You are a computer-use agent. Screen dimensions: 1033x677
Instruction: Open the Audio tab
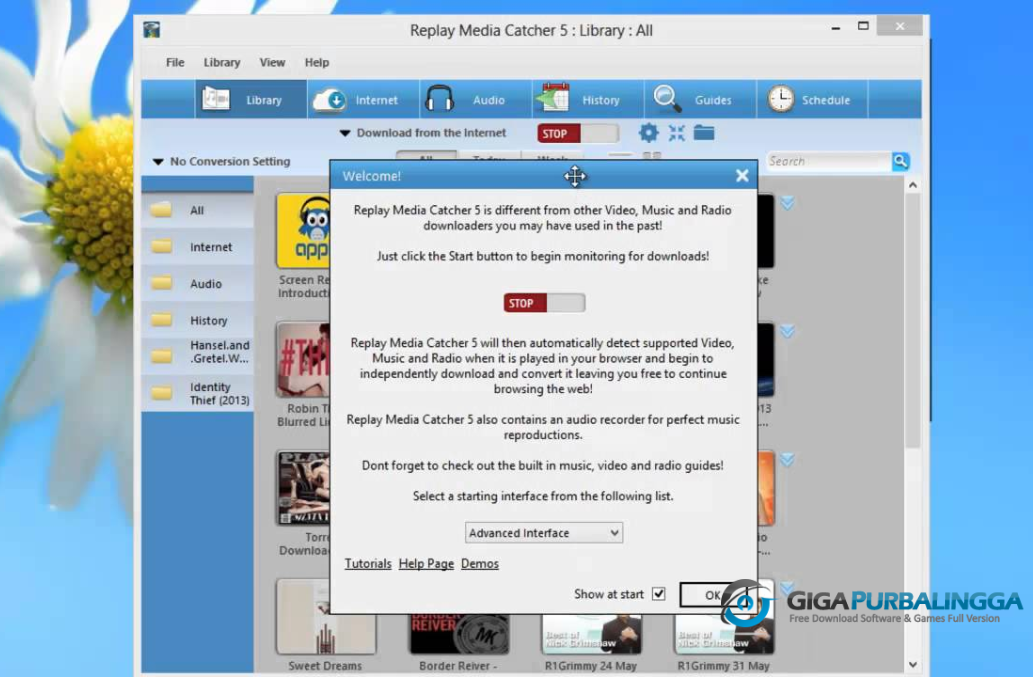click(476, 99)
